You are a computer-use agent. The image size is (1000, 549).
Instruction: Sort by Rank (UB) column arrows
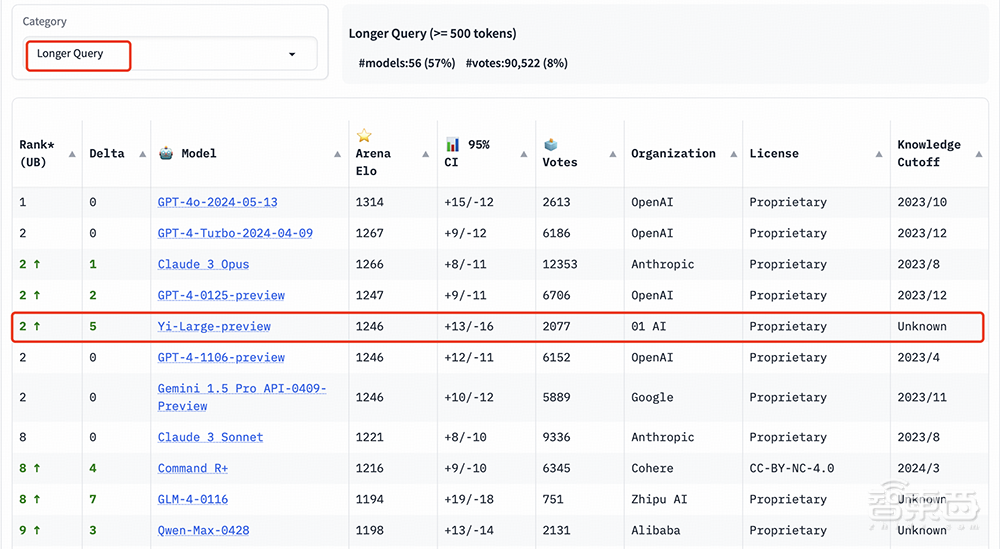coord(72,154)
